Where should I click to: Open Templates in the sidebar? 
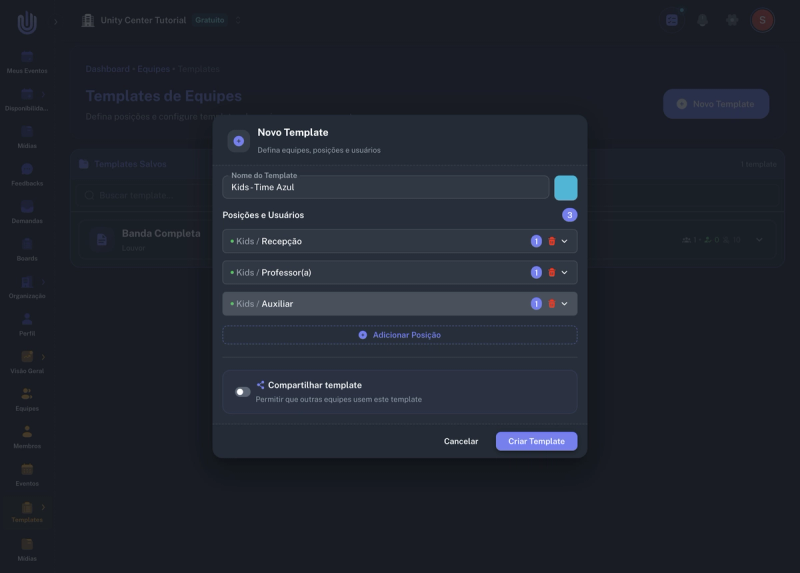[x=27, y=512]
